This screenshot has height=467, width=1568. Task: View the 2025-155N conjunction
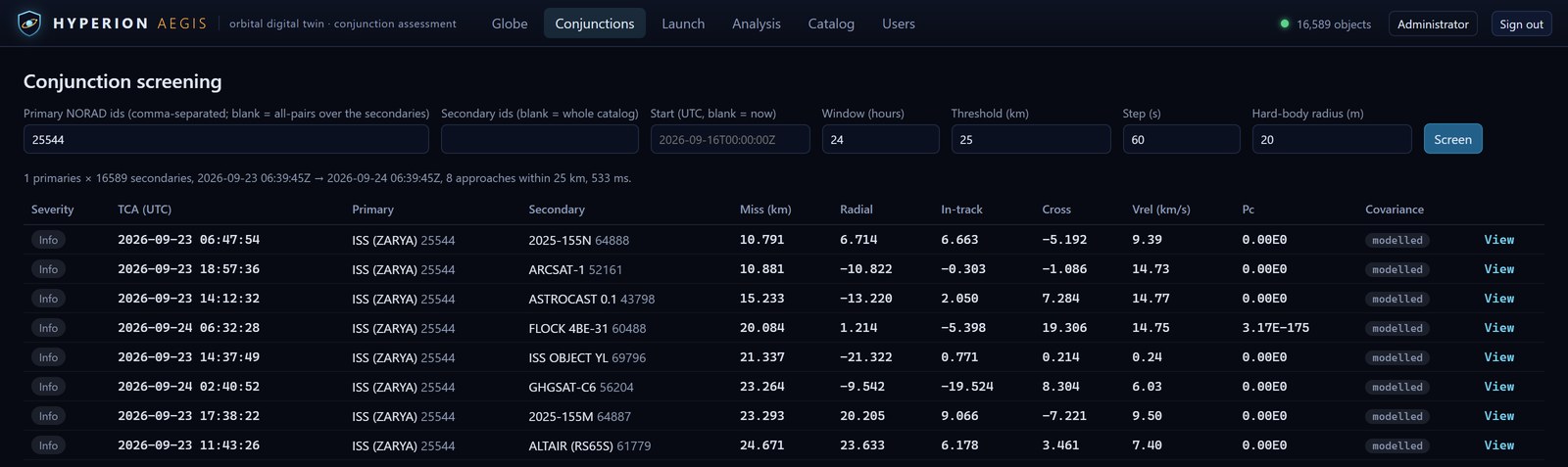point(1498,240)
